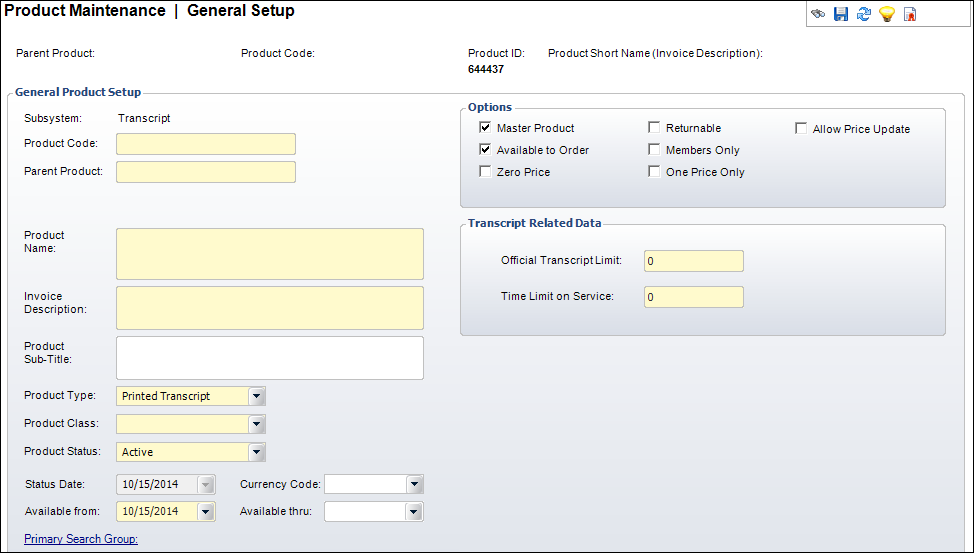Viewport: 974px width, 553px height.
Task: Uncheck the Master Product checkbox
Action: coord(485,127)
